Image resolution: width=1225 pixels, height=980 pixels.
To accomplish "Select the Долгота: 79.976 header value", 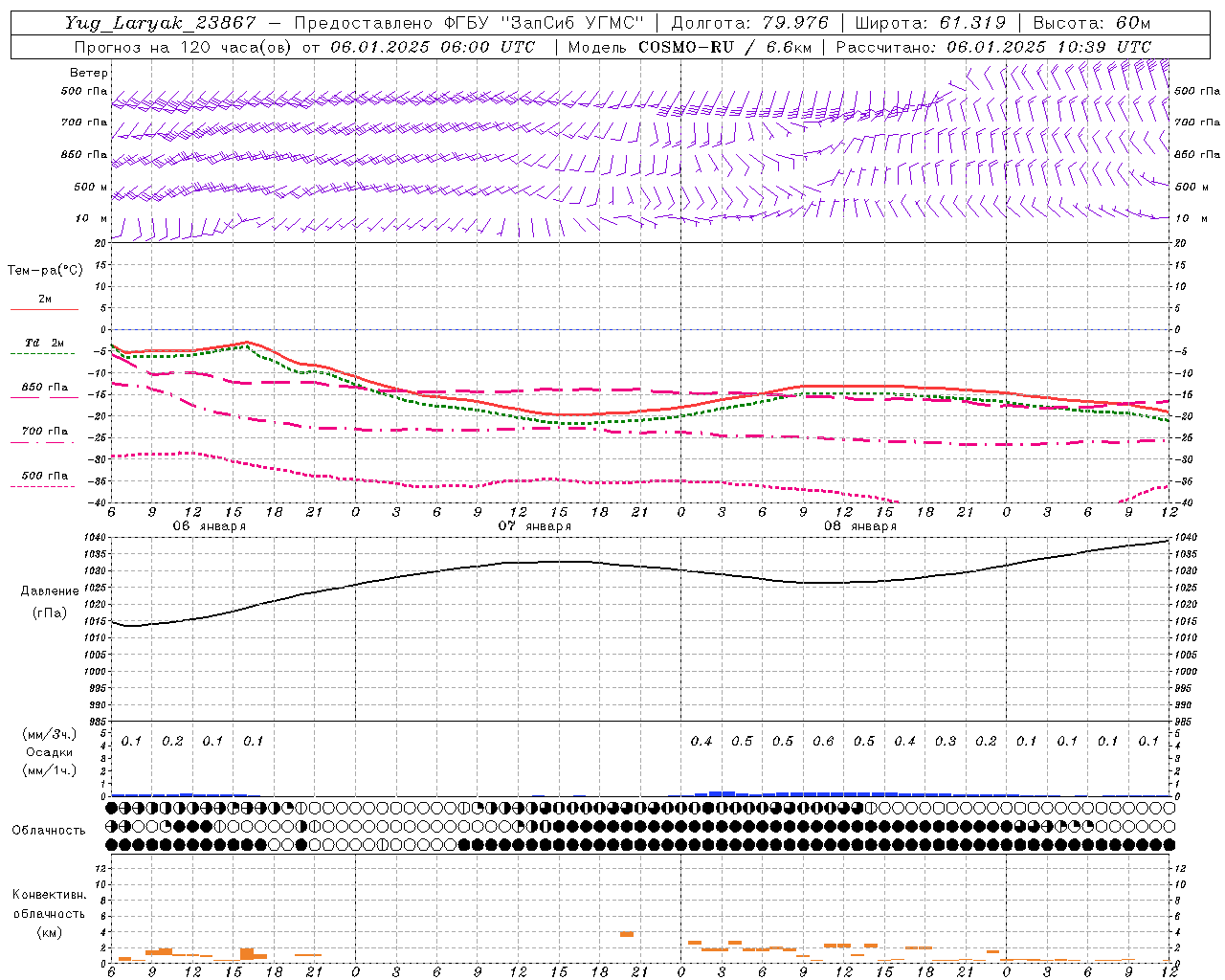I will pos(750,23).
